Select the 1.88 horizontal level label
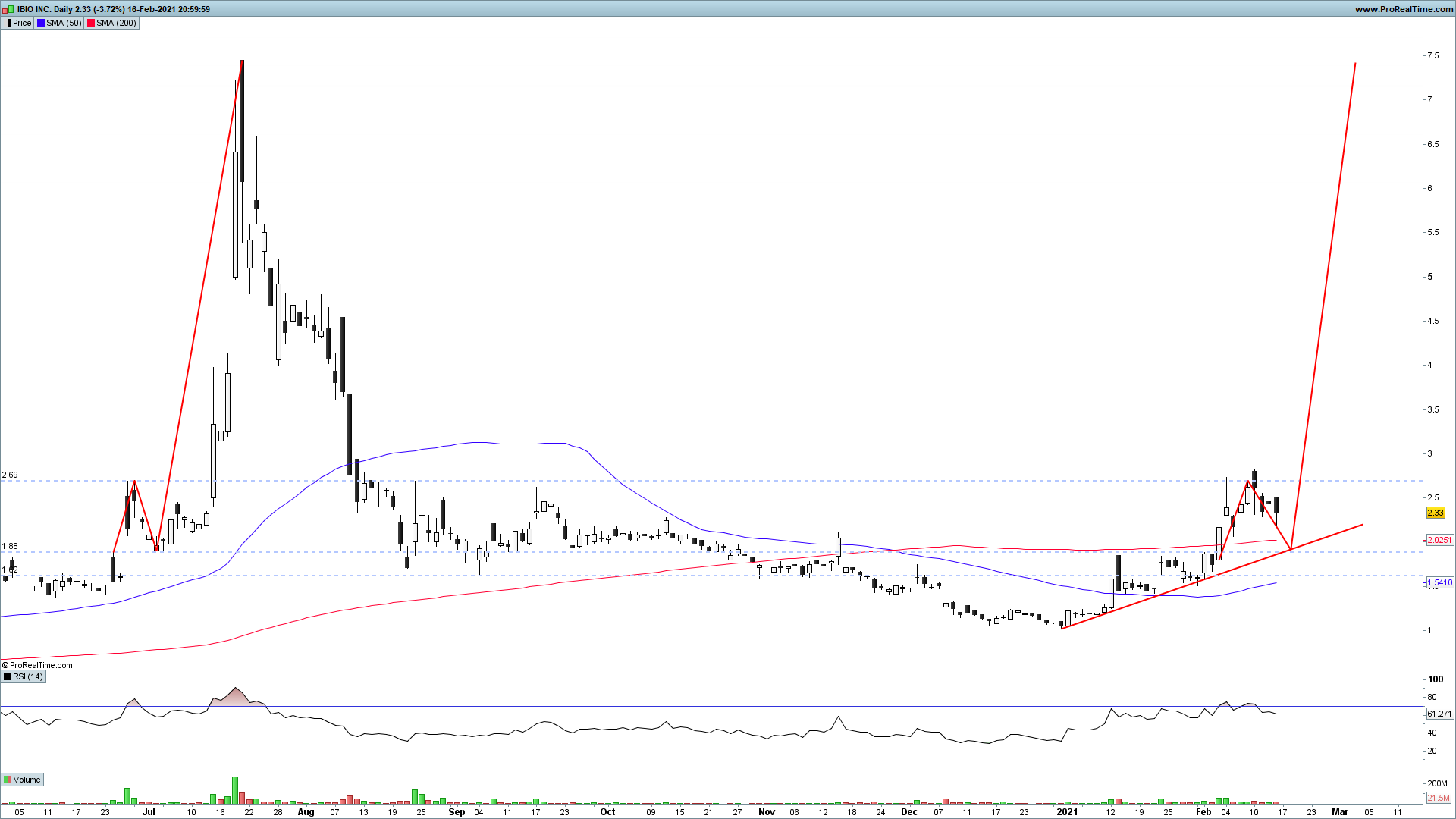 pos(10,546)
